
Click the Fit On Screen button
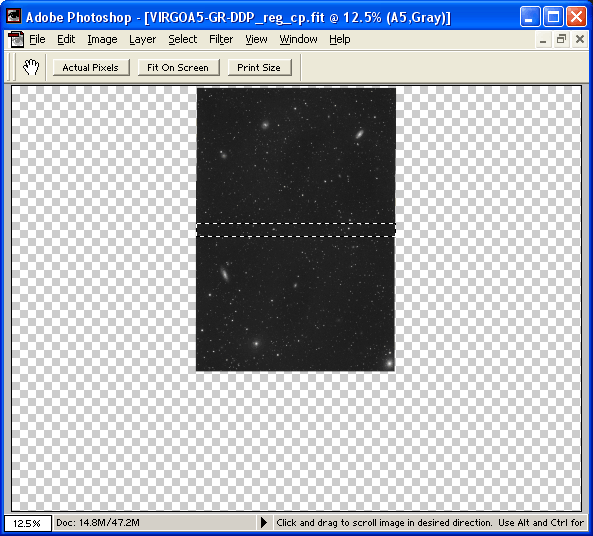coord(178,67)
